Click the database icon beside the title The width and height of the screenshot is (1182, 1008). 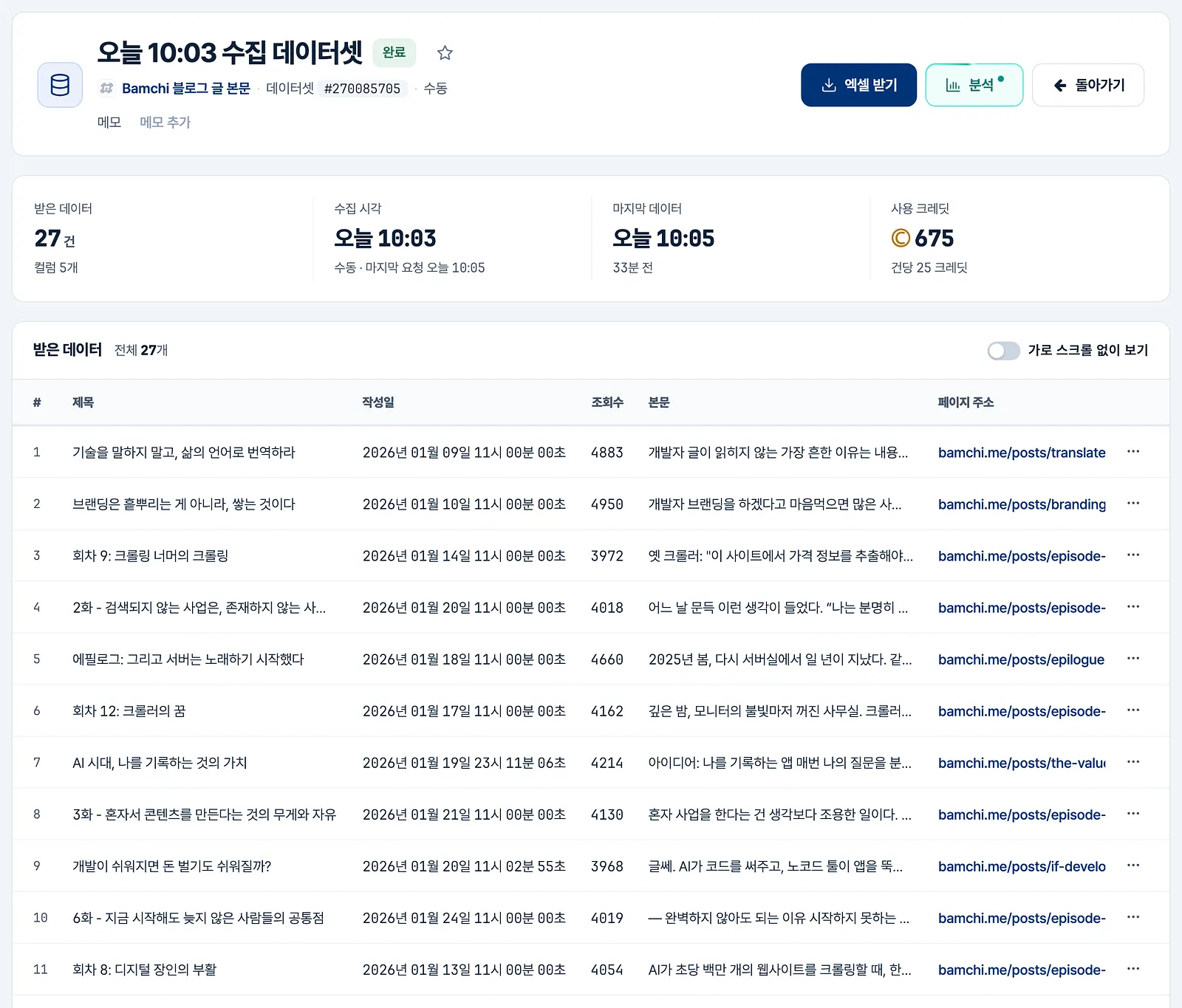[60, 85]
